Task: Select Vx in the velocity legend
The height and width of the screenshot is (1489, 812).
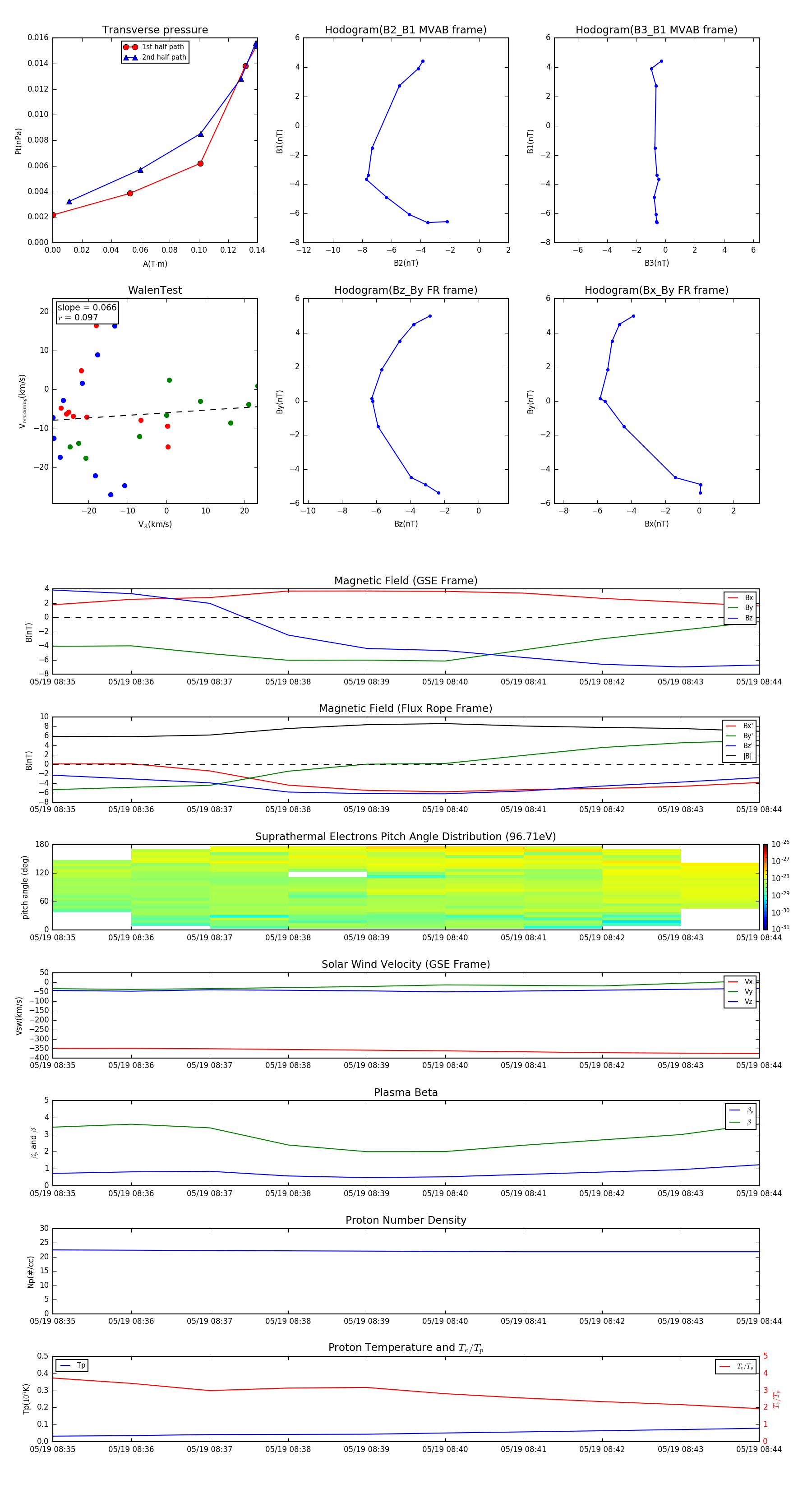Action: [740, 981]
